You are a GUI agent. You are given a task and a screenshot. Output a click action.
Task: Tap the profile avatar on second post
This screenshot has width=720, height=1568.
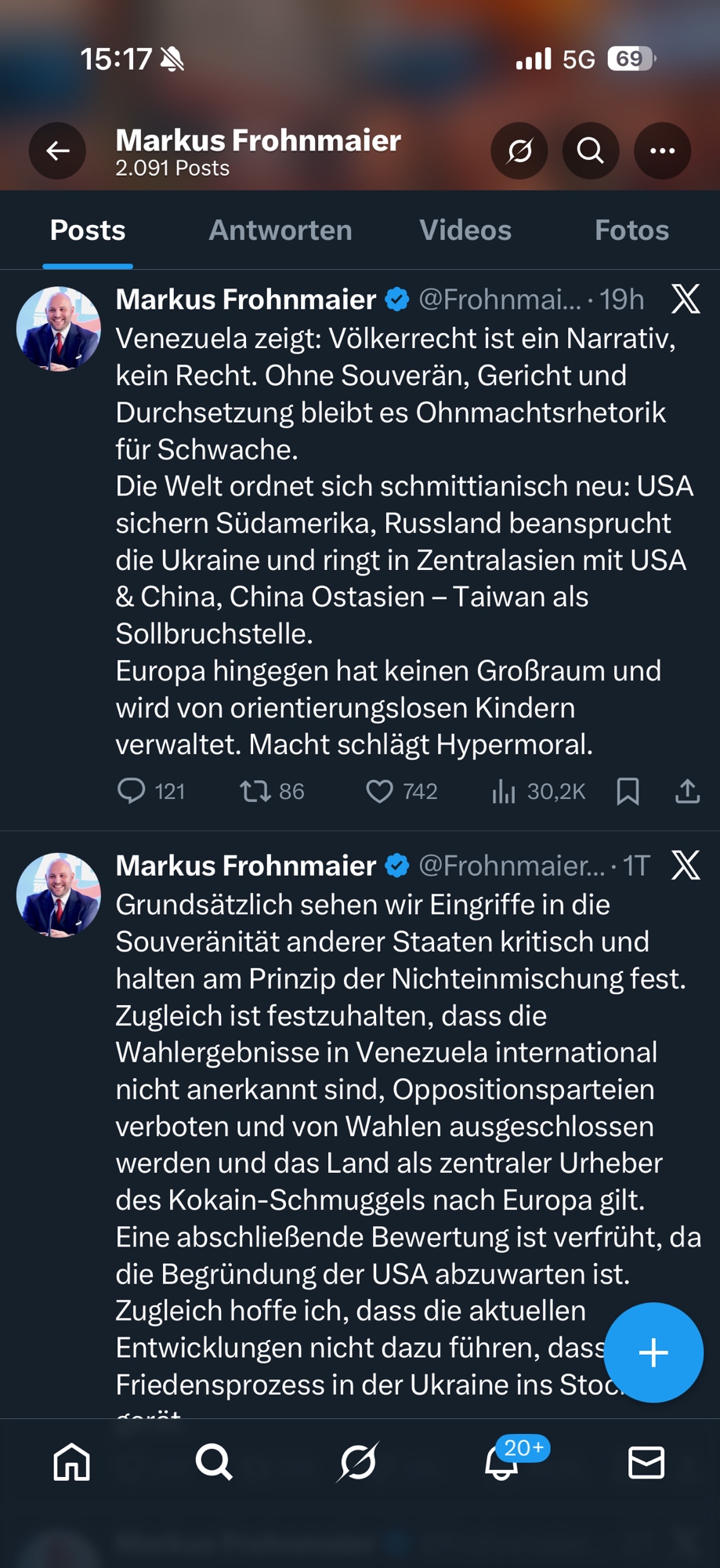point(59,895)
